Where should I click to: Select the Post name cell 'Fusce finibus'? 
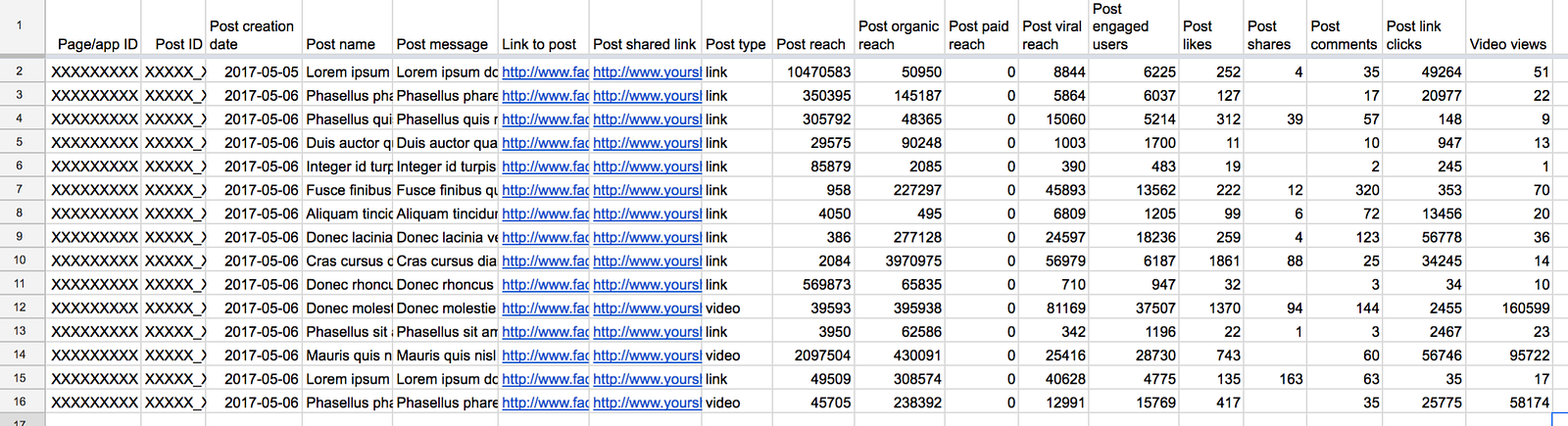[x=347, y=190]
